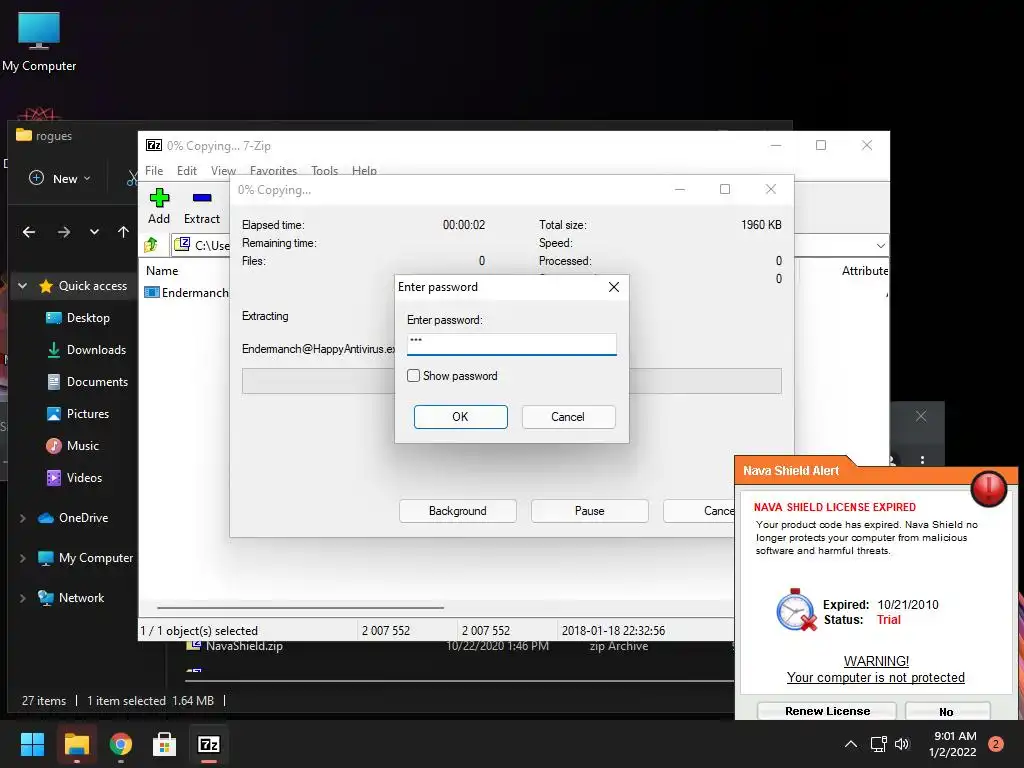Confirm password with OK button
The width and height of the screenshot is (1024, 768).
[460, 417]
